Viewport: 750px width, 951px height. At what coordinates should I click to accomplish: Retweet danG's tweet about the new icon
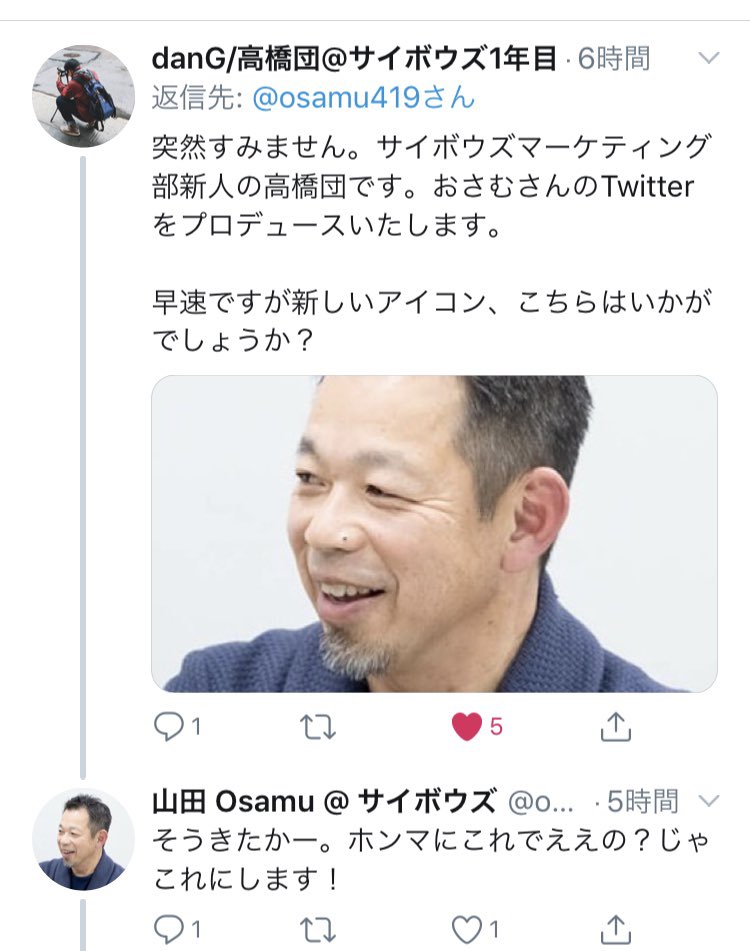coord(318,726)
